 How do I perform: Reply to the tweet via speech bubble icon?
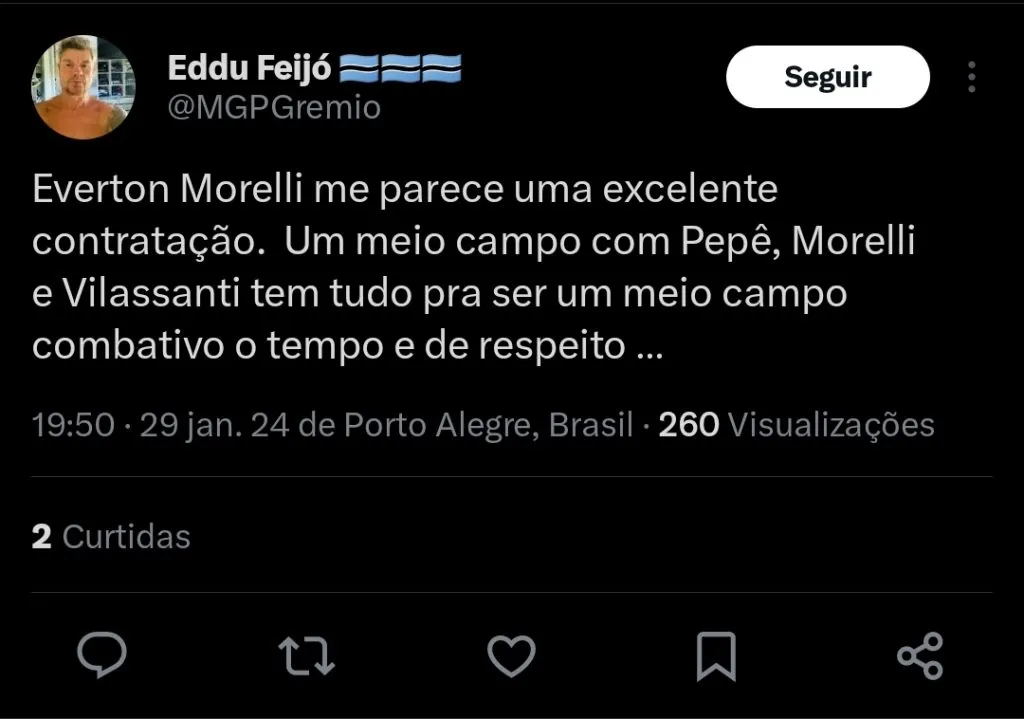pyautogui.click(x=102, y=656)
